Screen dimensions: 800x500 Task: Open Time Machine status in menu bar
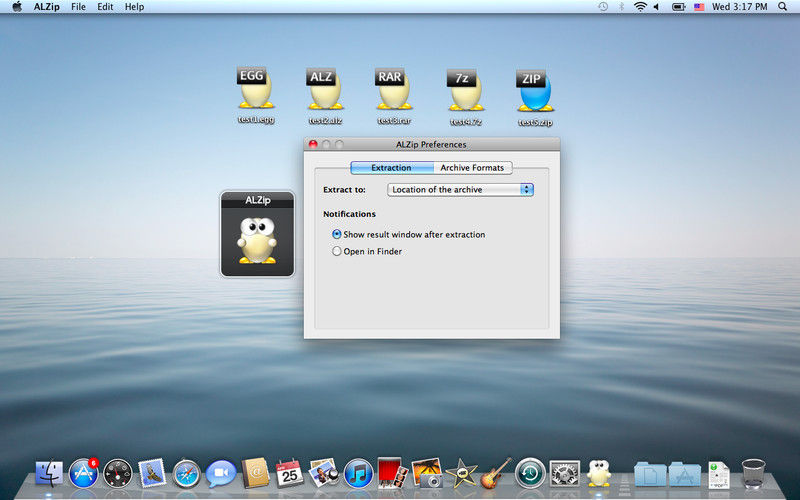click(x=603, y=7)
